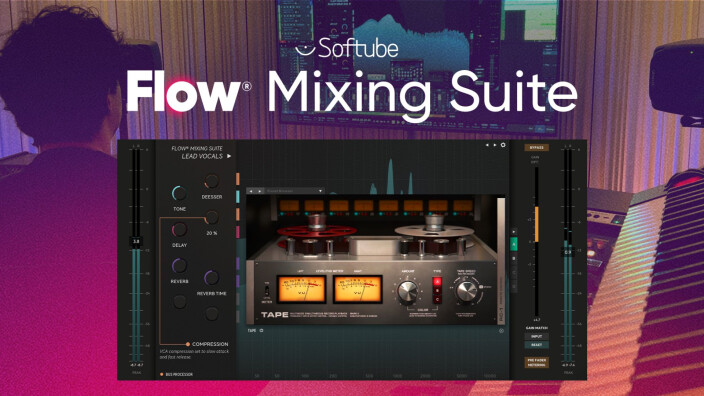The height and width of the screenshot is (396, 704).
Task: Click the Tape Speed knob
Action: (x=466, y=291)
